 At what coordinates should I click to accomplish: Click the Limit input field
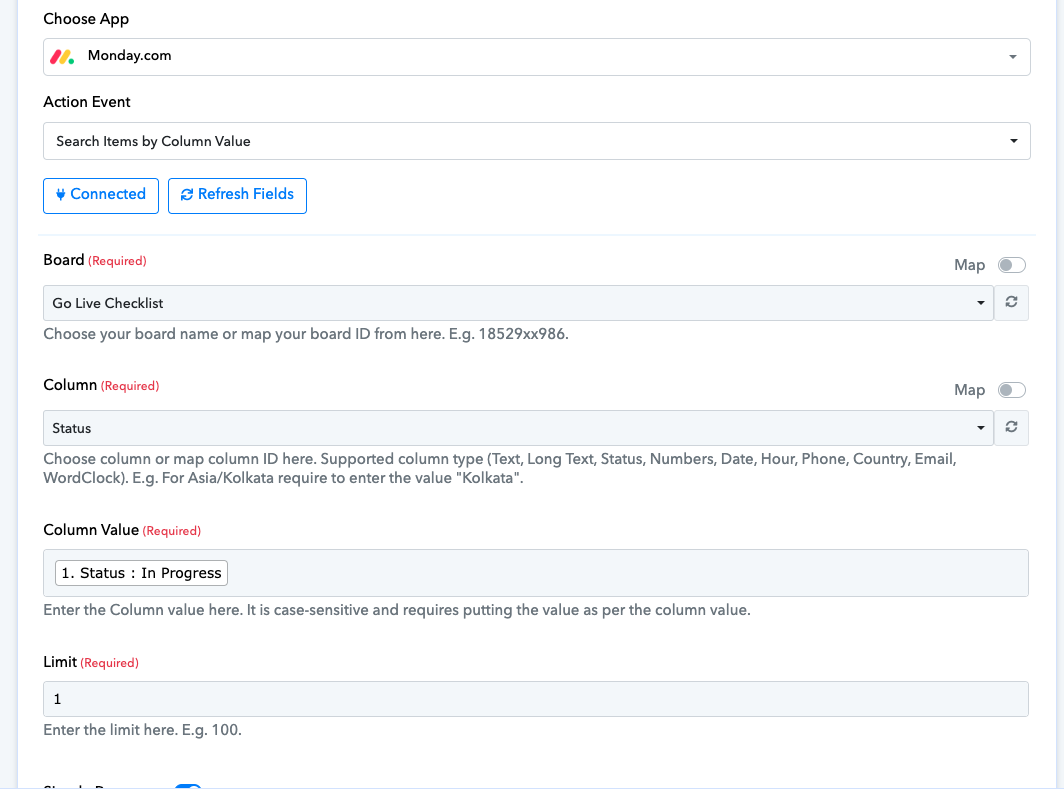tap(536, 699)
